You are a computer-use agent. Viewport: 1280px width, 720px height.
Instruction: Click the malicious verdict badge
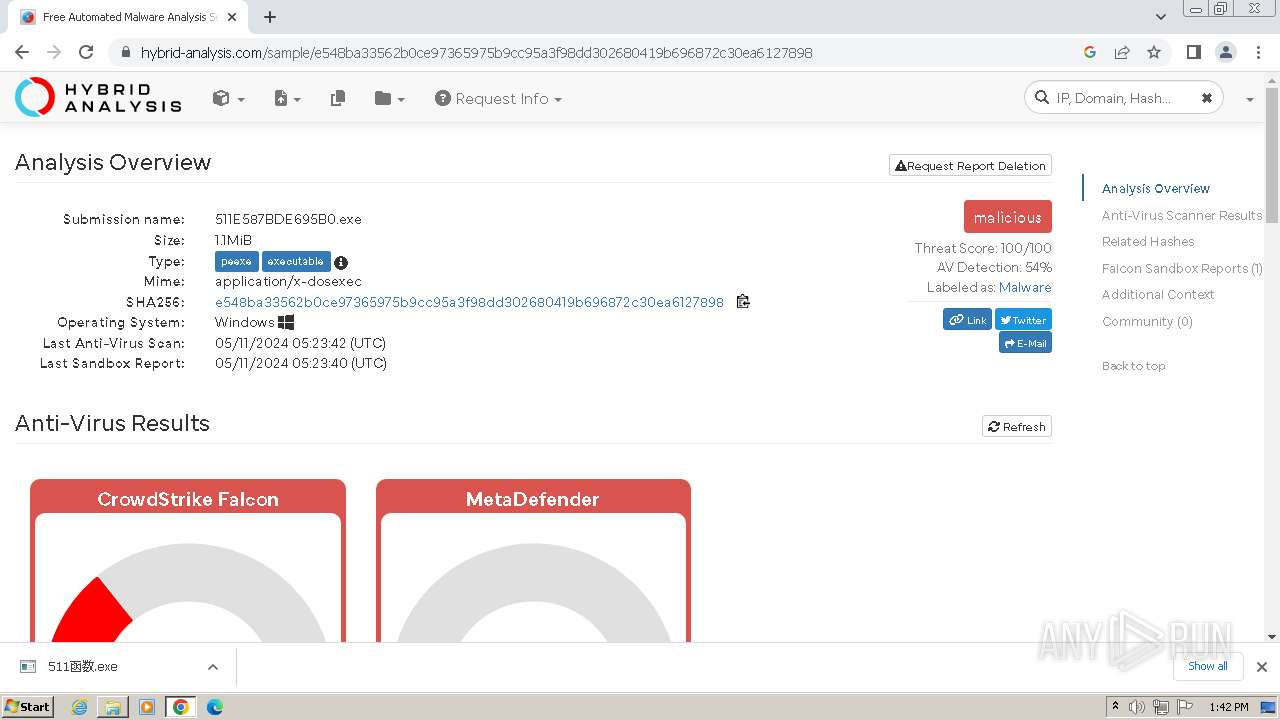point(1007,217)
